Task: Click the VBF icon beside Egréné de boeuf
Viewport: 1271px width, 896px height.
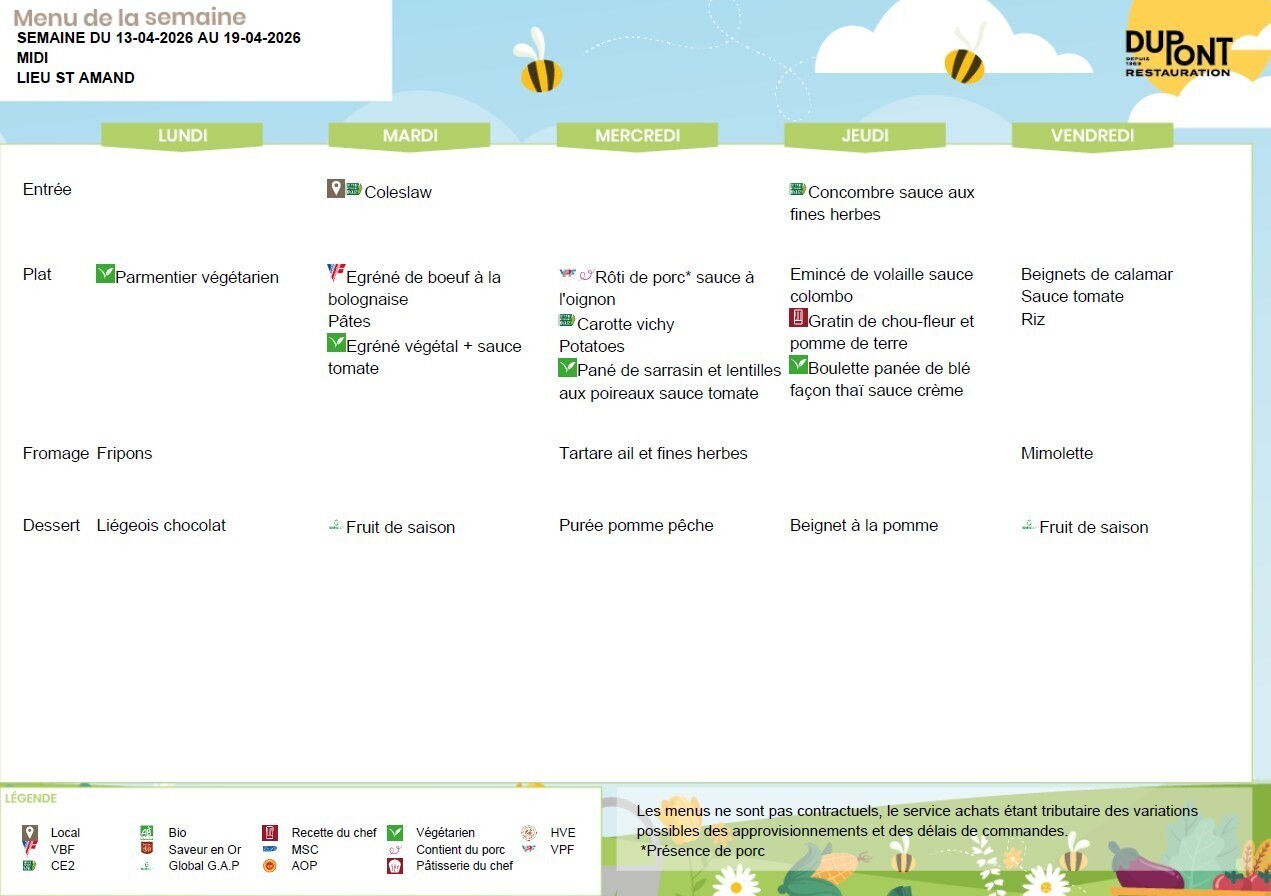Action: click(336, 273)
